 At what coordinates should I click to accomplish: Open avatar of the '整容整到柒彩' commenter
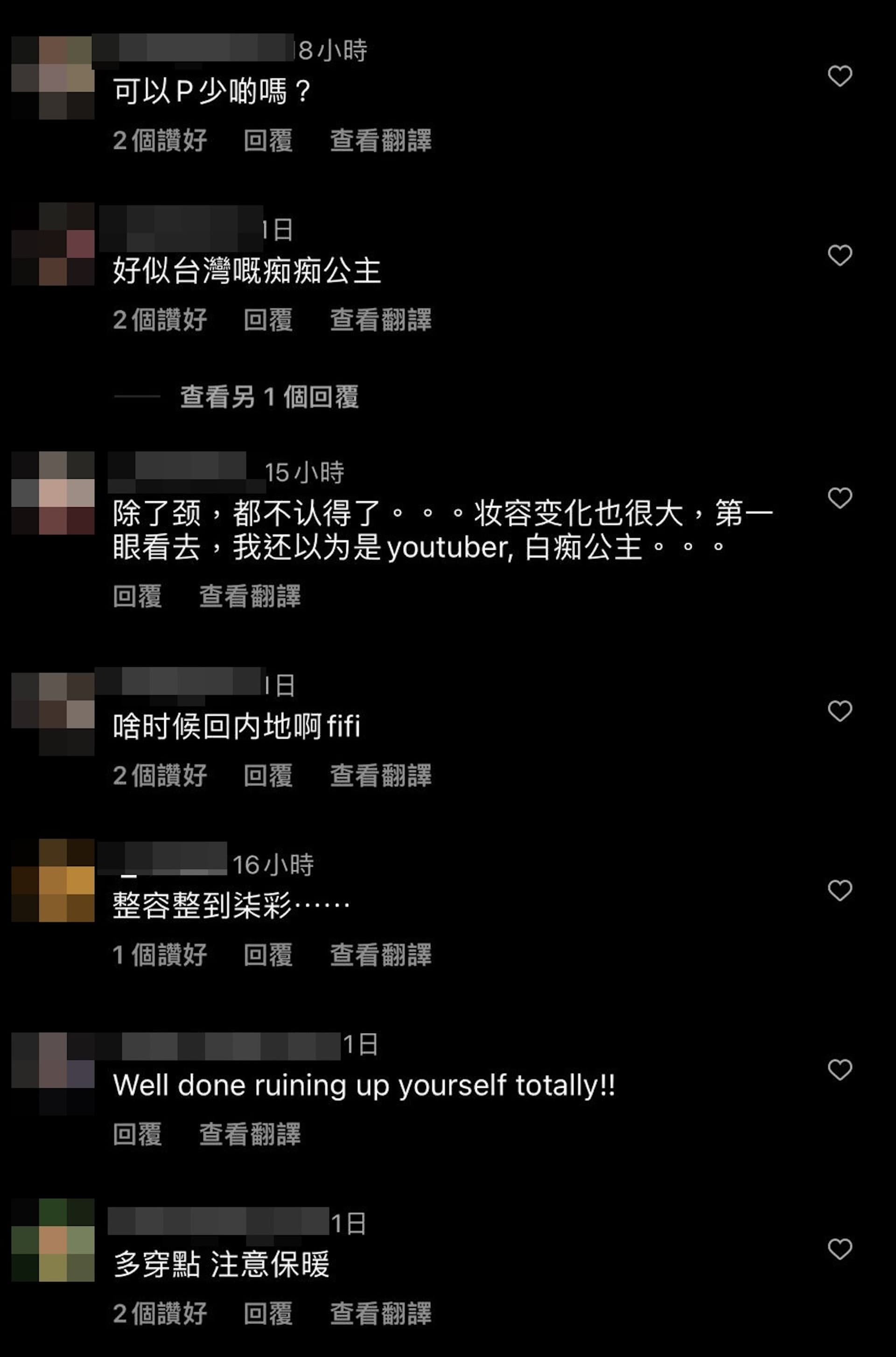[53, 881]
